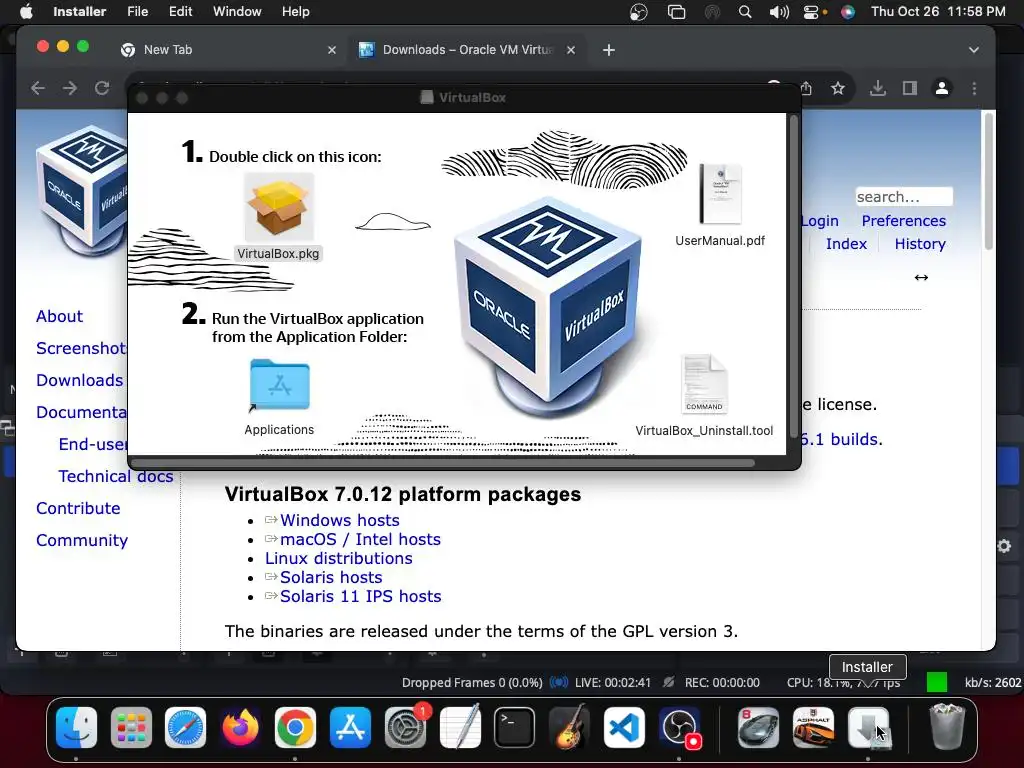Open the File menu

(137, 12)
